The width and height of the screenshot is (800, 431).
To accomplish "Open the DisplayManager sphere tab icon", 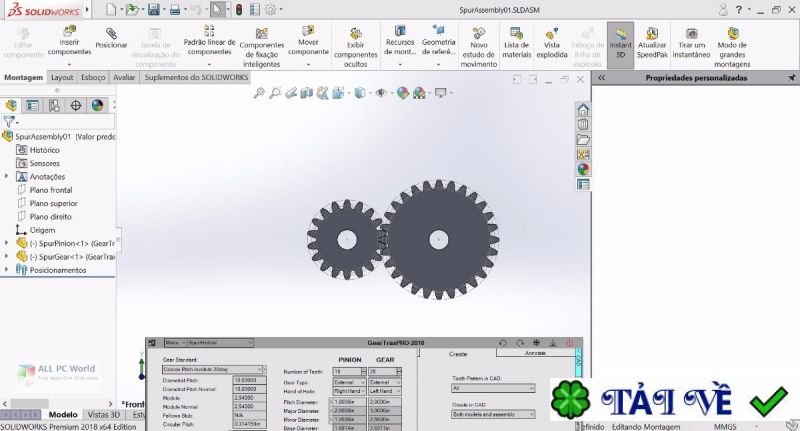I will pyautogui.click(x=97, y=105).
